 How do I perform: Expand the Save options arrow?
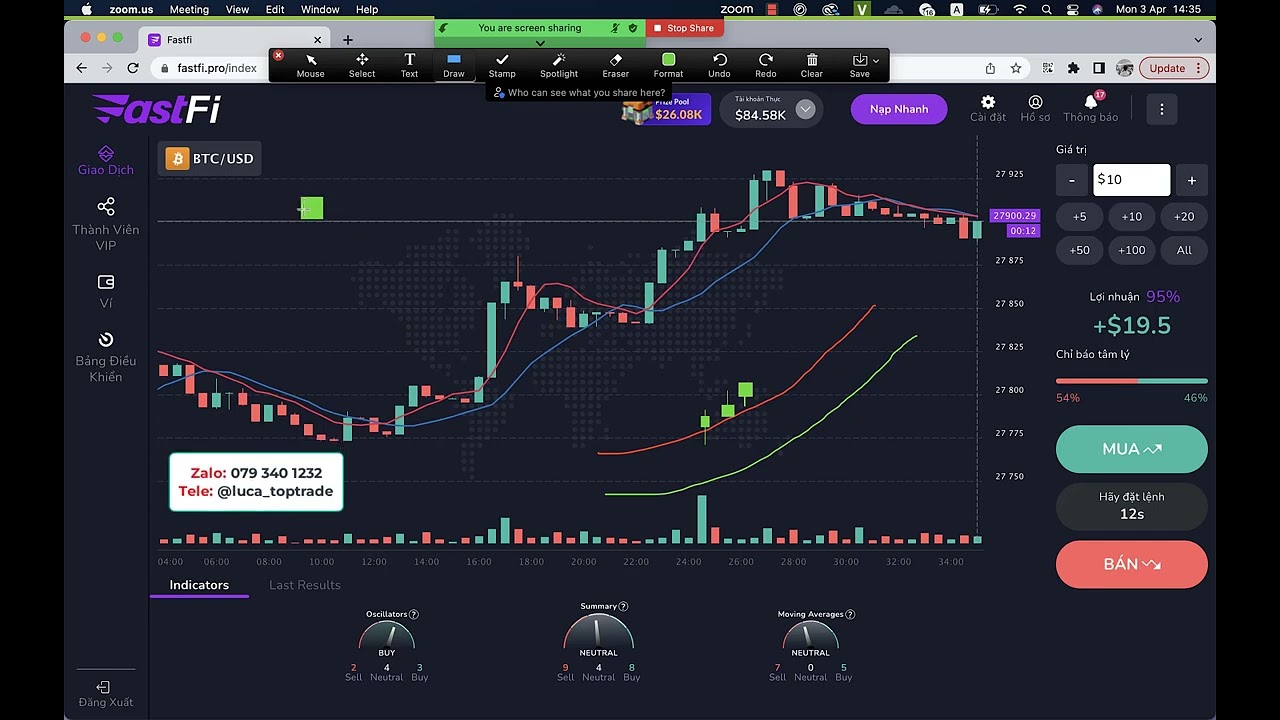876,61
